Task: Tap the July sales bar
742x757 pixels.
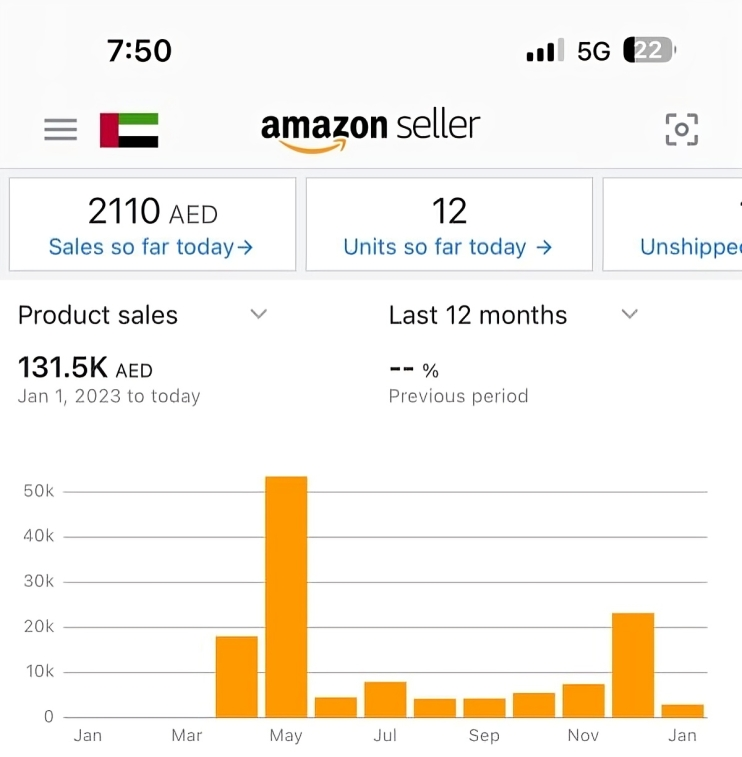Action: 385,700
